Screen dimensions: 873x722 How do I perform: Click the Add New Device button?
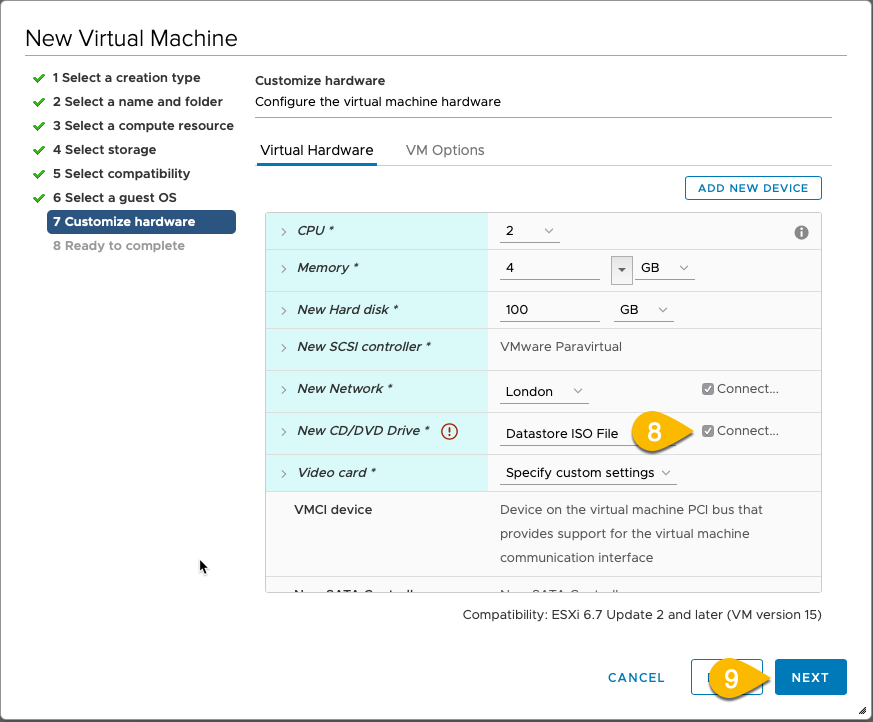tap(753, 188)
